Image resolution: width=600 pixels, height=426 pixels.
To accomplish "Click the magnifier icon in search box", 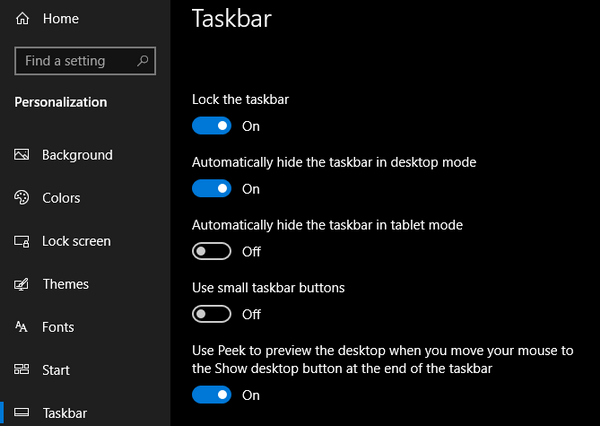I will 143,61.
